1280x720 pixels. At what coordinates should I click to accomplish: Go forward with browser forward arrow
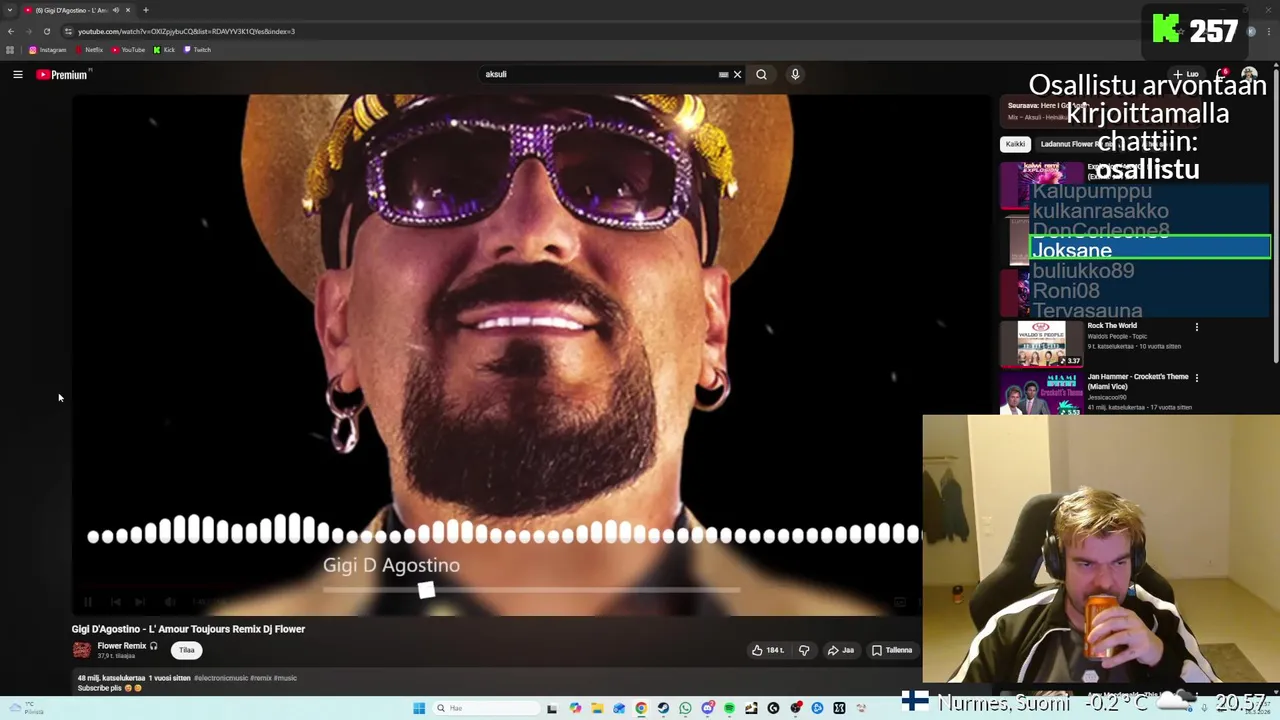click(28, 31)
